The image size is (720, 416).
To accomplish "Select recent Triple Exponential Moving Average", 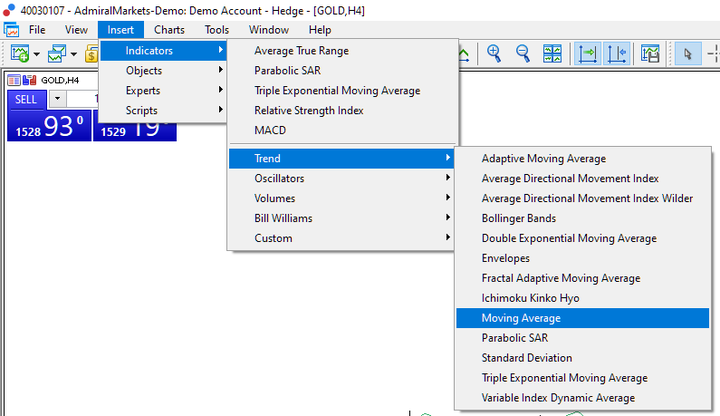I will pos(343,90).
